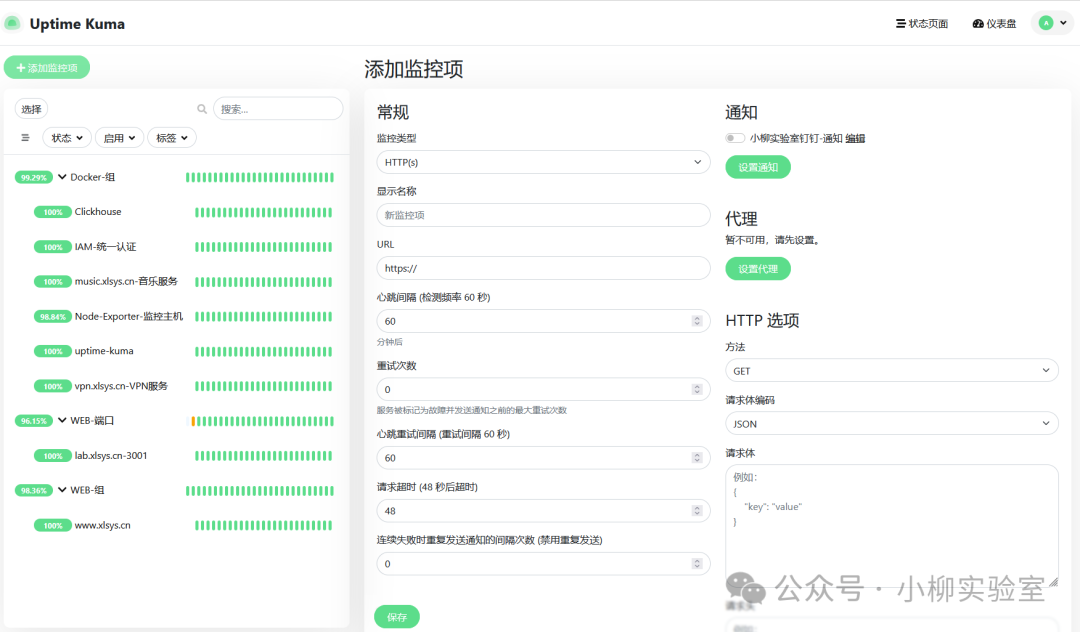This screenshot has width=1080, height=632.
Task: Click the 保存 save button
Action: pos(397,616)
